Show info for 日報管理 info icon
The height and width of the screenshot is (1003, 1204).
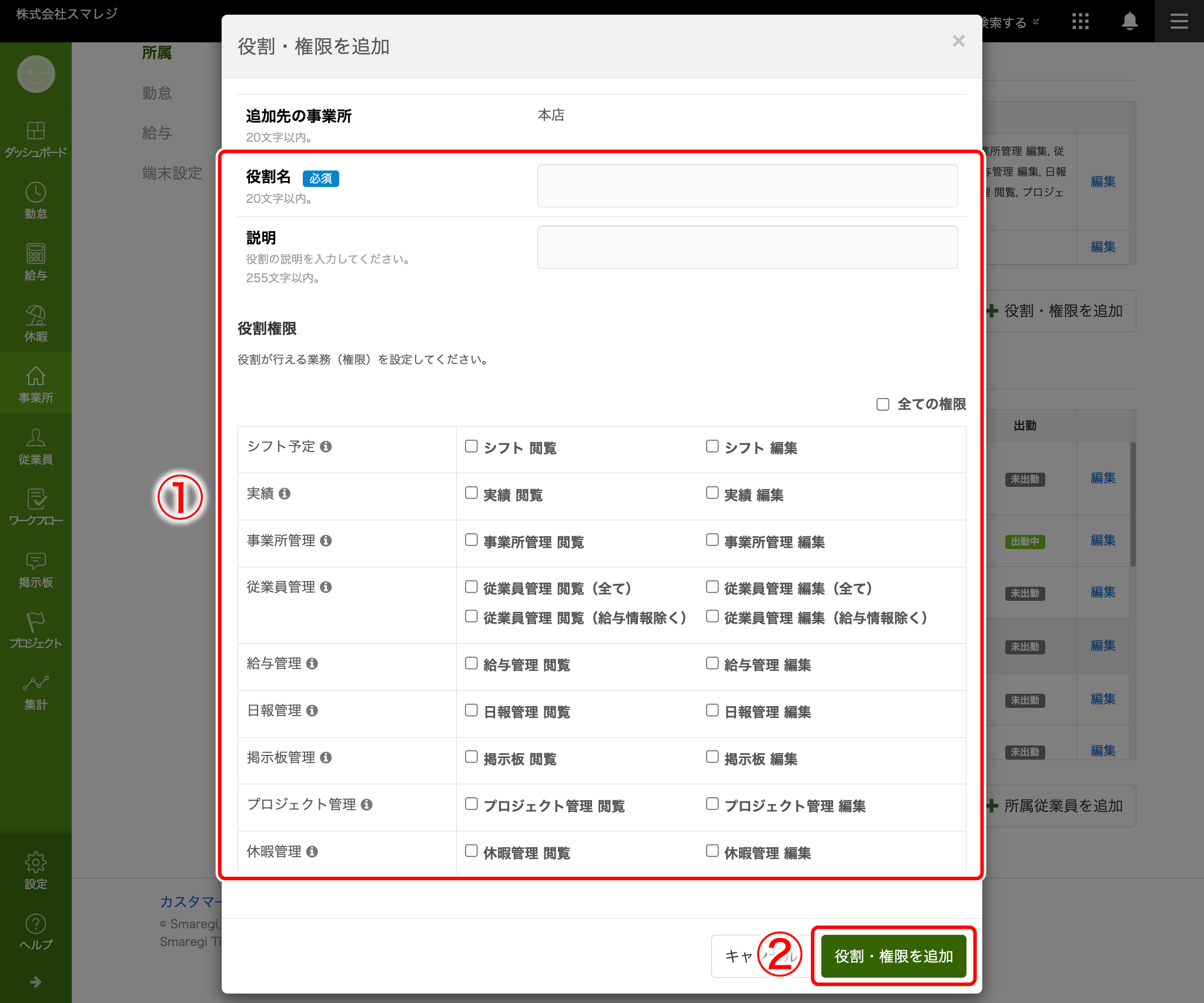click(312, 711)
